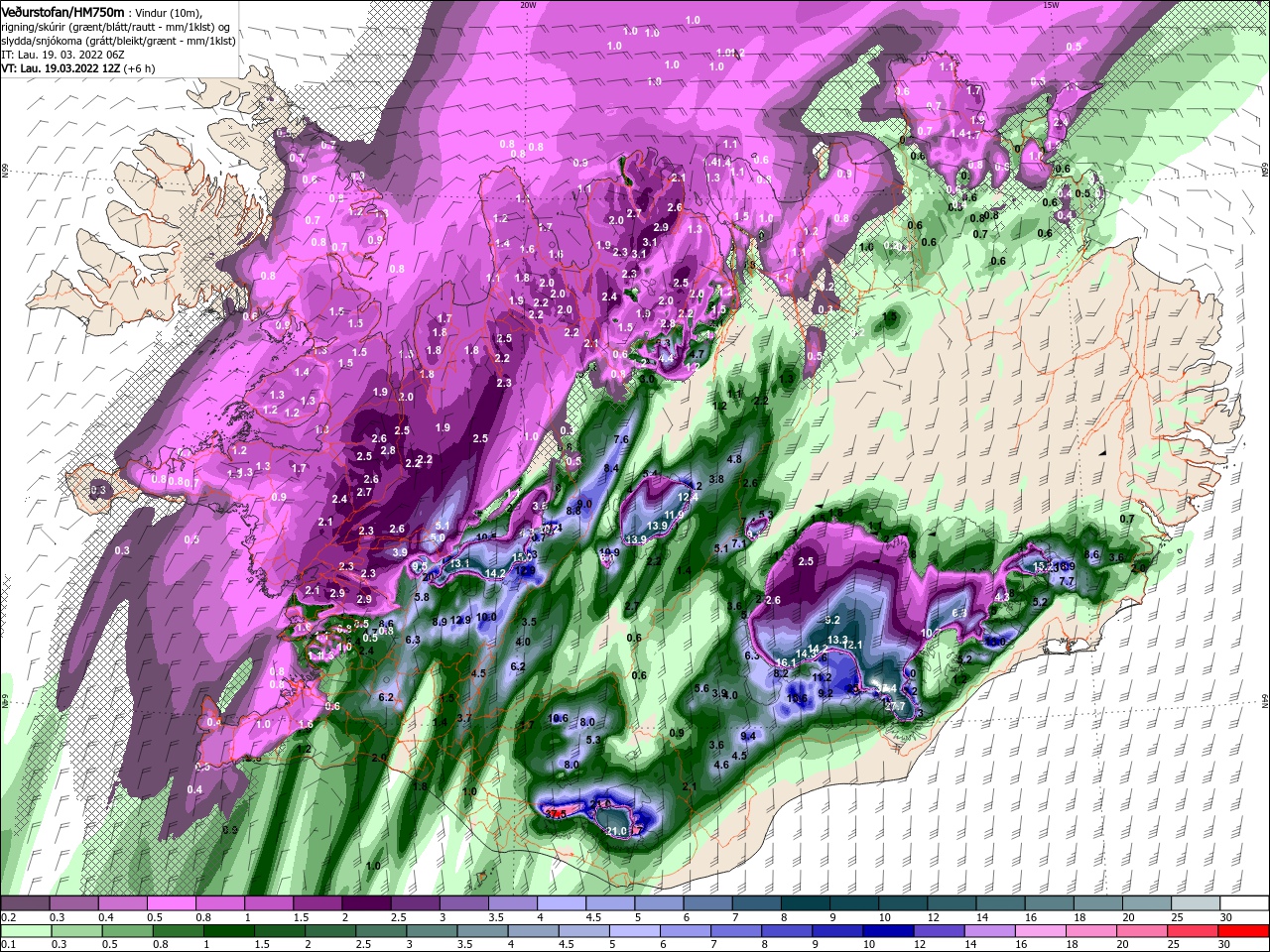
Task: Click the '0.1' label under the rain legend
Action: 7,945
